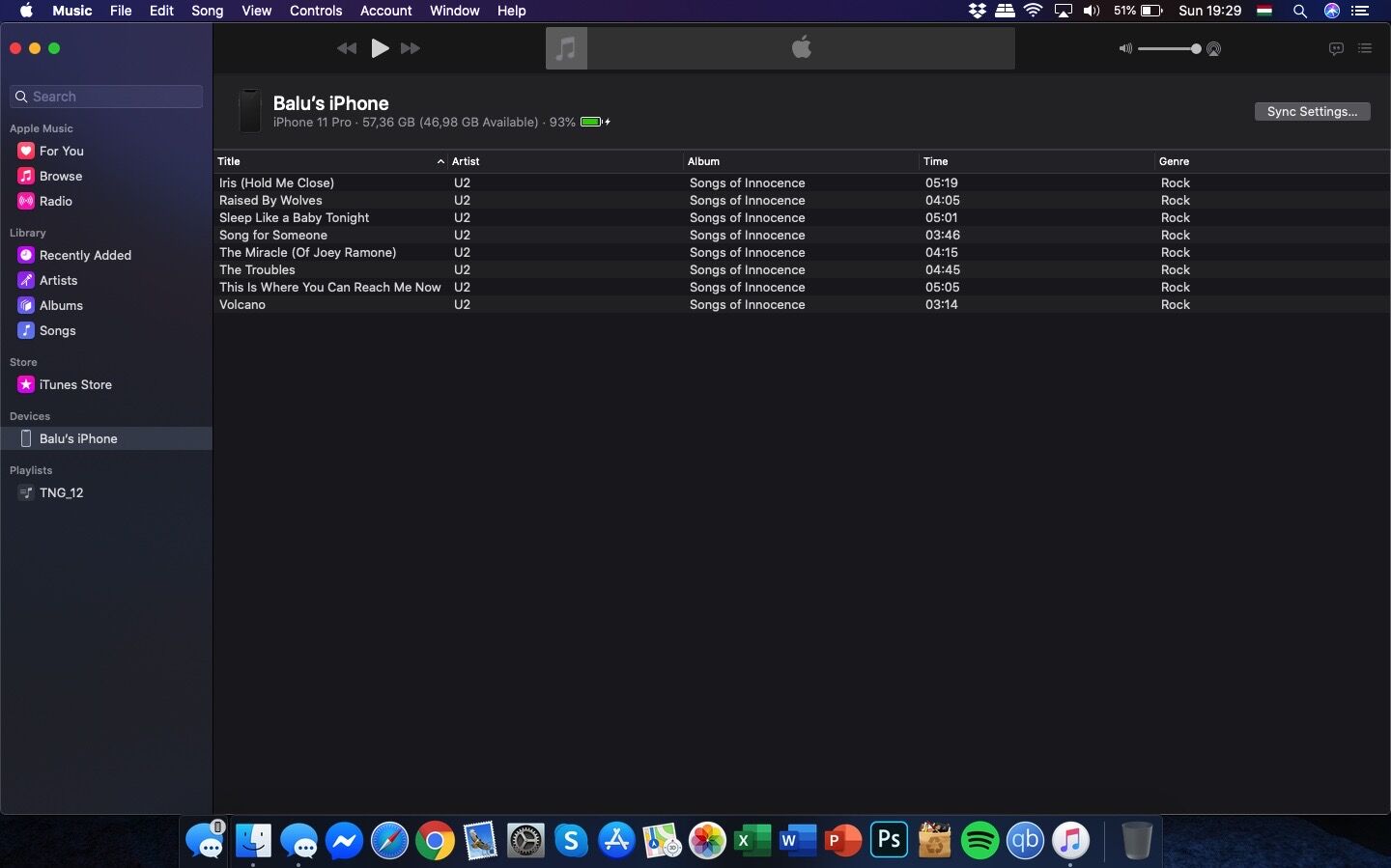Select The Troubles song row
The height and width of the screenshot is (868, 1391).
801,269
